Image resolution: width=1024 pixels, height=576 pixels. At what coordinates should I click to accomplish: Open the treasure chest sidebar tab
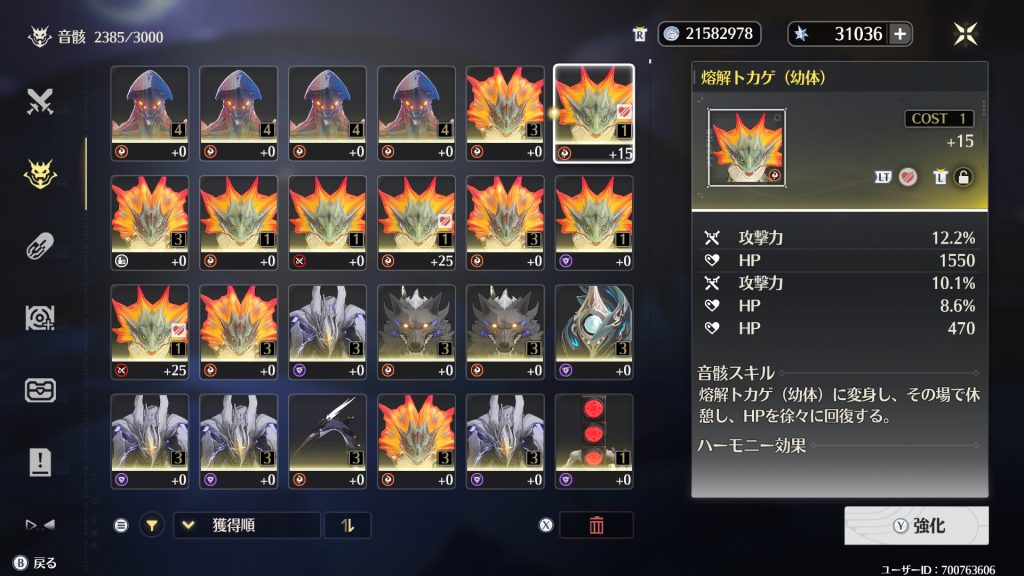tap(40, 390)
